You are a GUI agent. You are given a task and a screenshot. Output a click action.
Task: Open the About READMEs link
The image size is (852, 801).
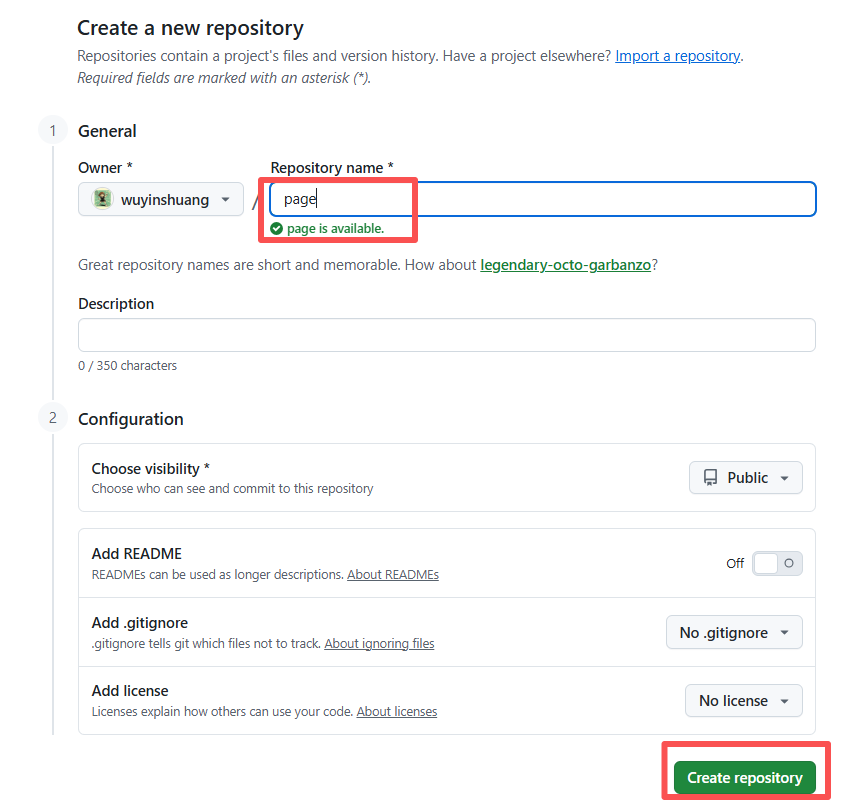click(x=392, y=575)
